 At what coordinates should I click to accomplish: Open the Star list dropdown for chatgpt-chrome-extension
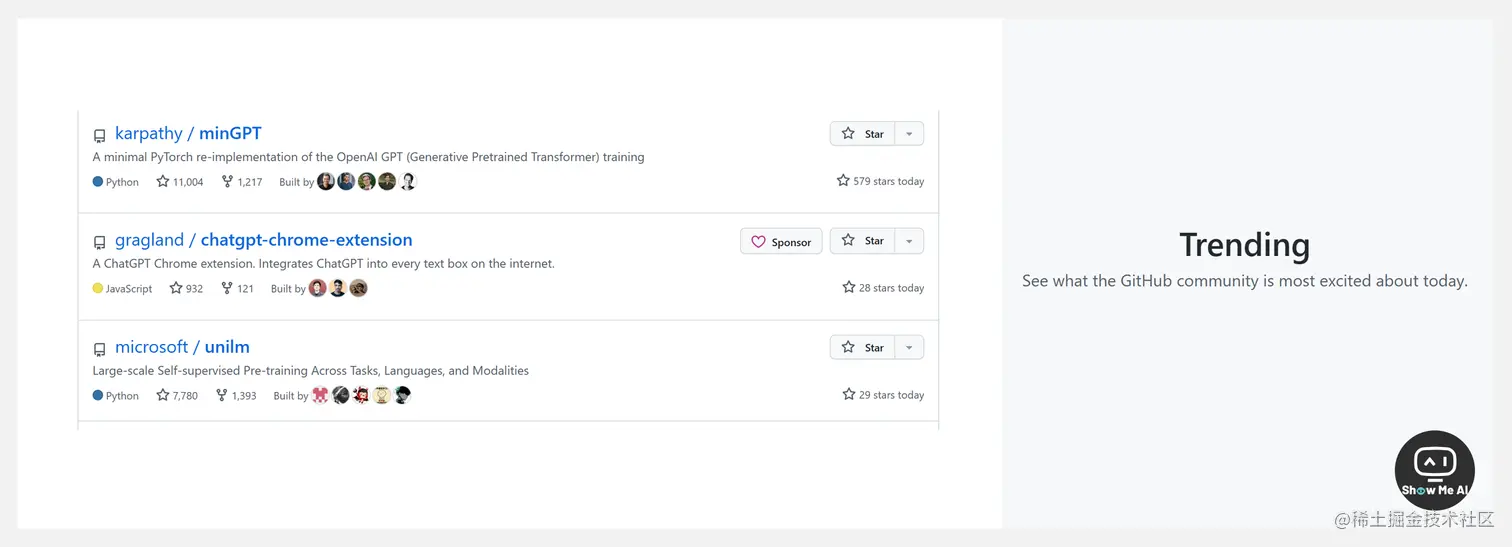click(x=909, y=241)
